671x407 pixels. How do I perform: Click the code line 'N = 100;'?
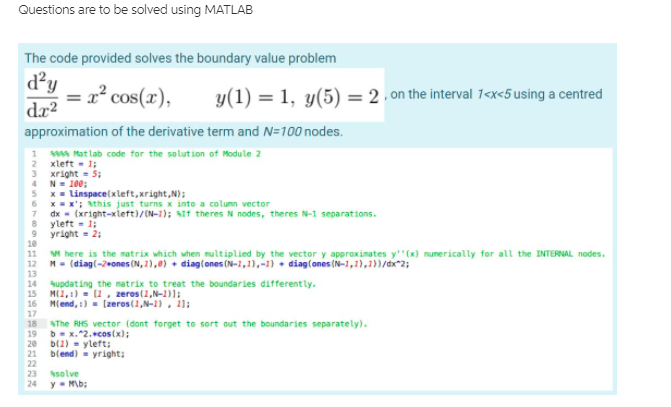point(68,184)
